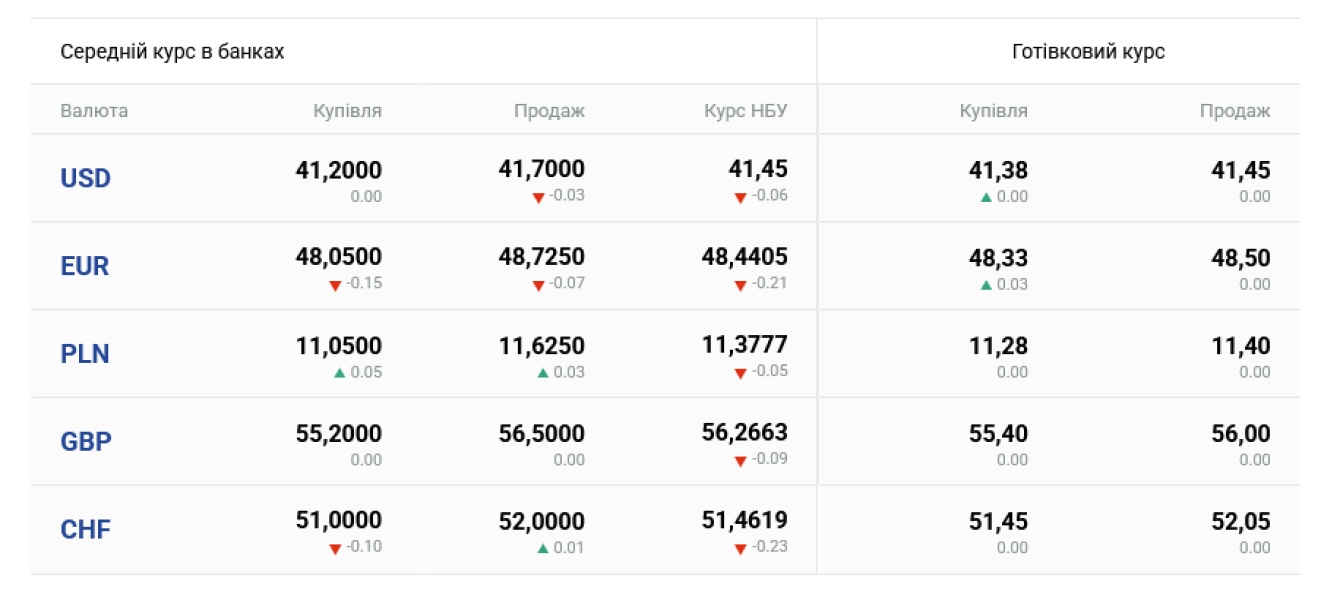Click the USD bank buy rate 41,2000
Viewport: 1321px width, 600px height.
coord(338,170)
